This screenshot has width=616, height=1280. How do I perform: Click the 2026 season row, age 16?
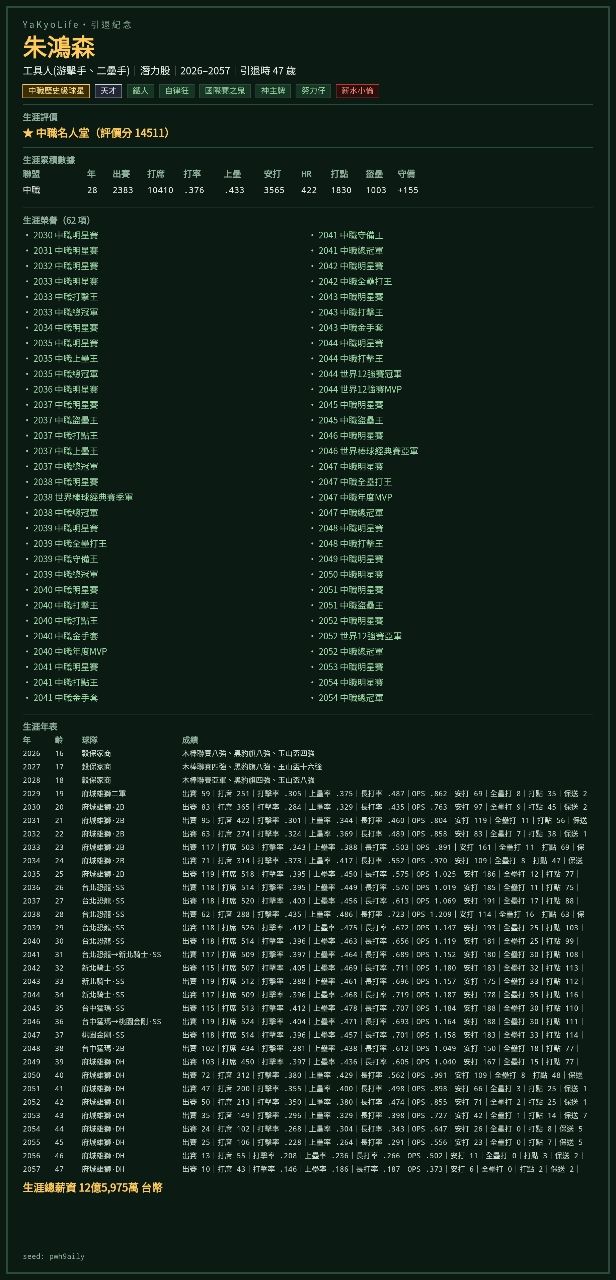point(307,753)
